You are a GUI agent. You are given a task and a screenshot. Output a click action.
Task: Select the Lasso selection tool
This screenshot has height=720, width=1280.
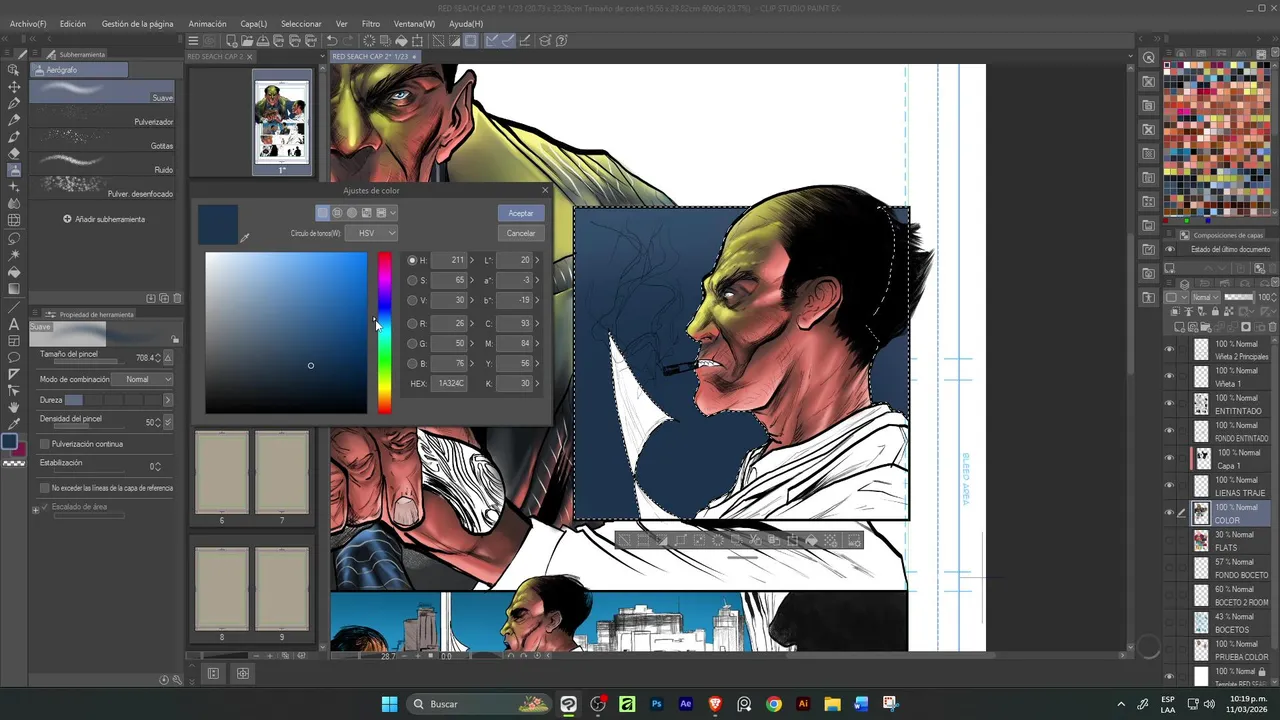click(14, 238)
